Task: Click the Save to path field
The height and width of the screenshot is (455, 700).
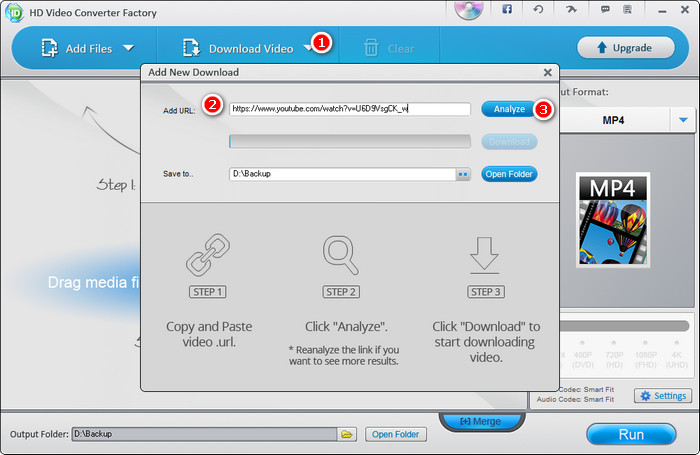Action: point(342,174)
